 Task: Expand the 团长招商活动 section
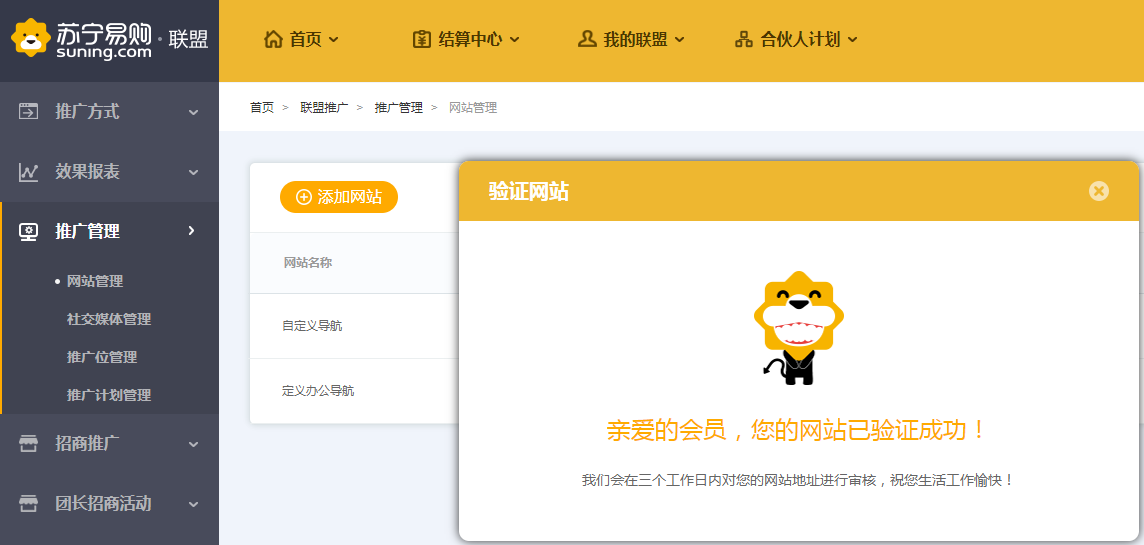click(193, 504)
